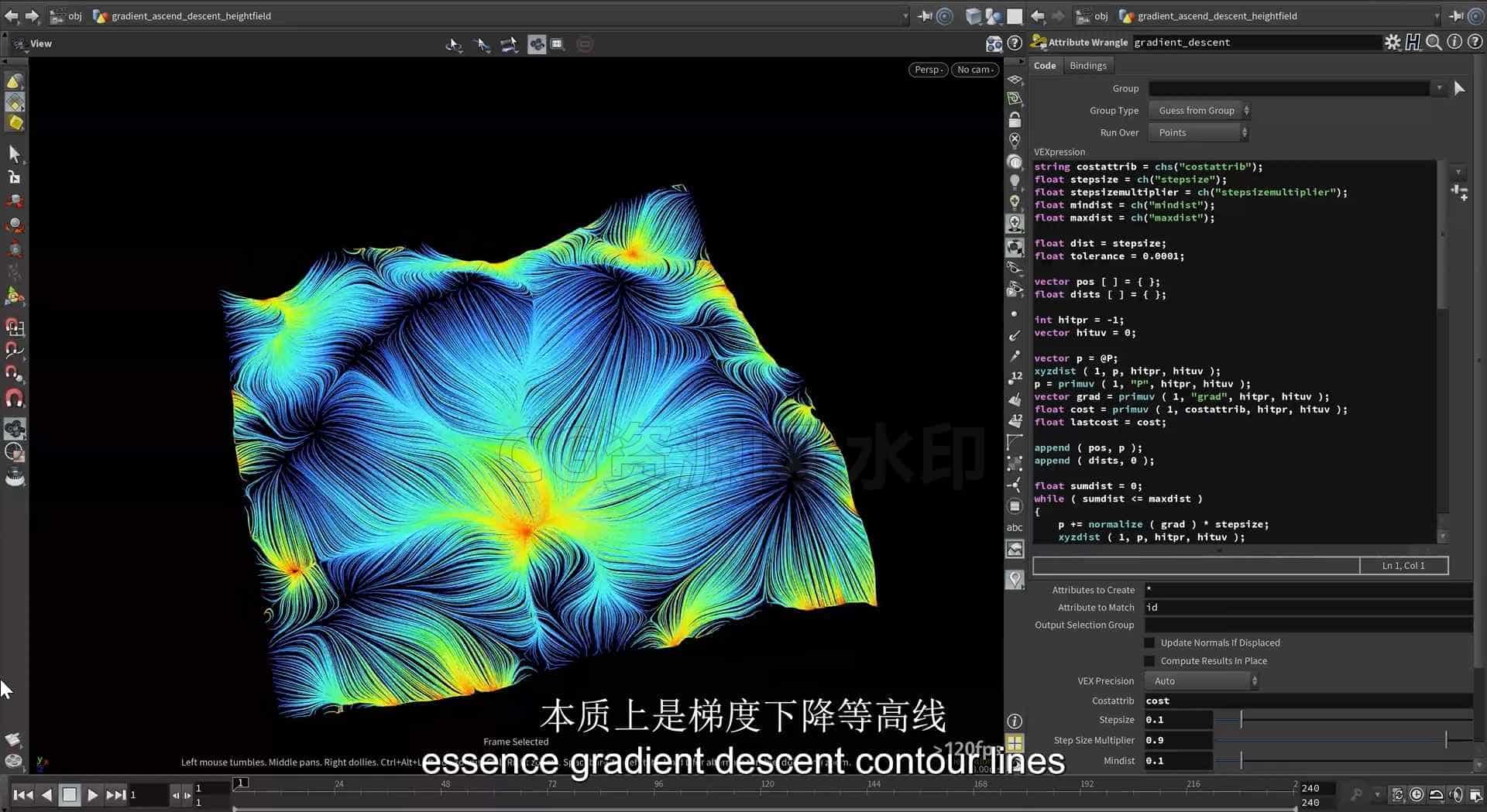
Task: Open the viewport info circle icon
Action: [x=1015, y=721]
